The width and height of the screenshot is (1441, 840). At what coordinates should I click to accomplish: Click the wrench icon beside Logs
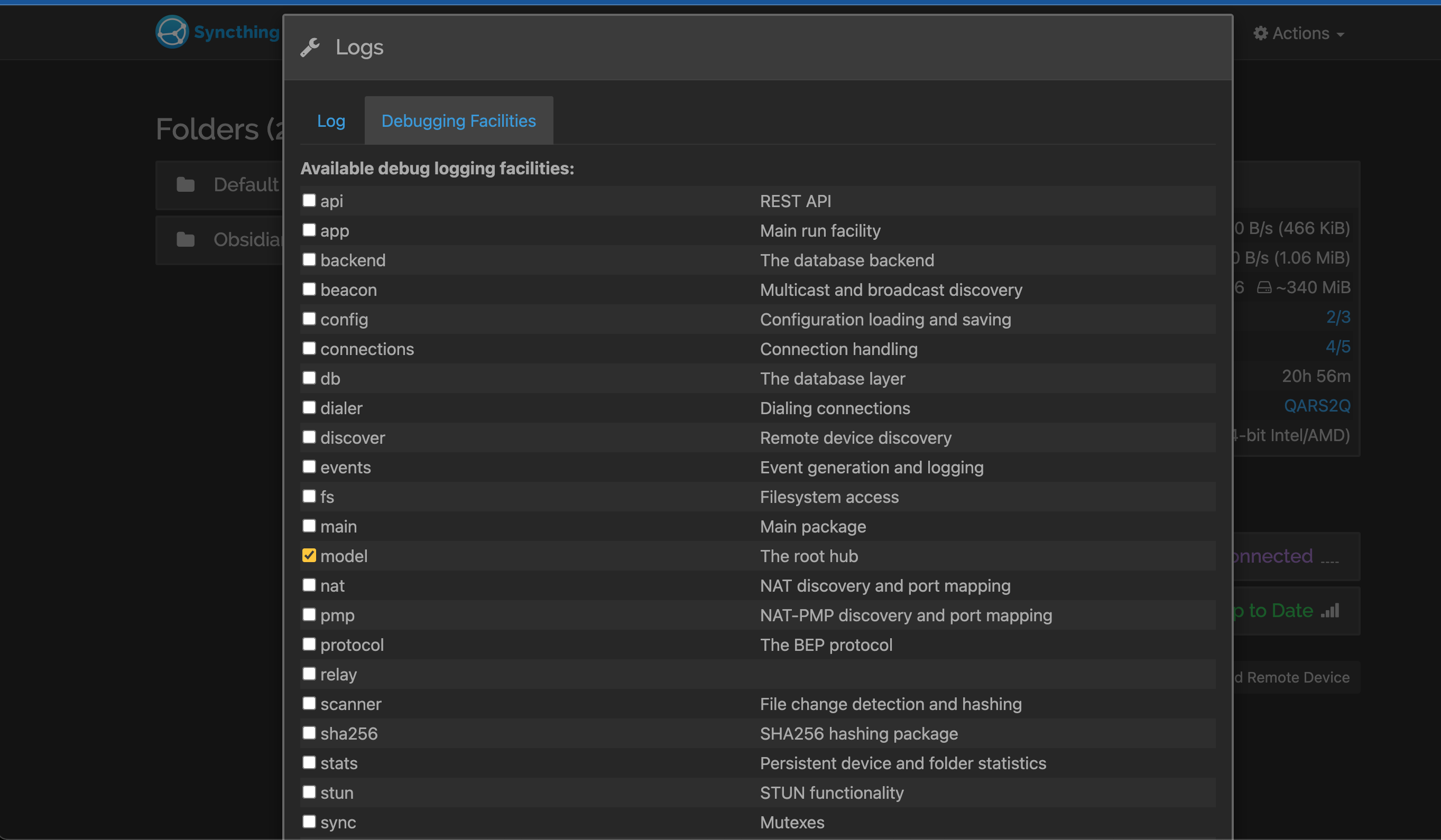coord(310,48)
